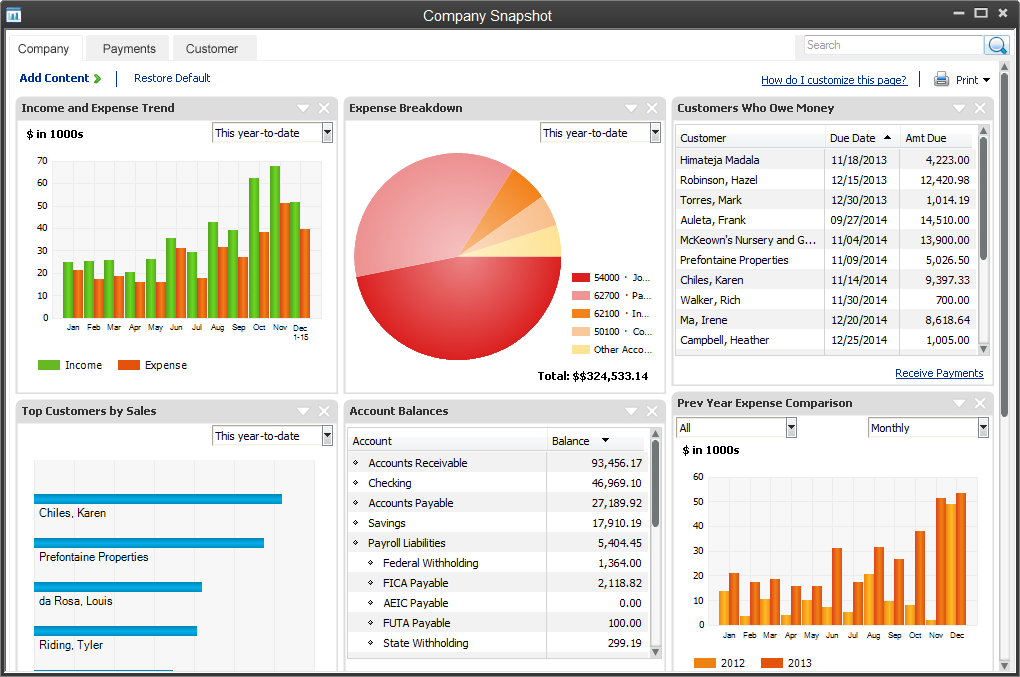Switch to the Customer tab
This screenshot has height=677, width=1020.
(x=212, y=49)
